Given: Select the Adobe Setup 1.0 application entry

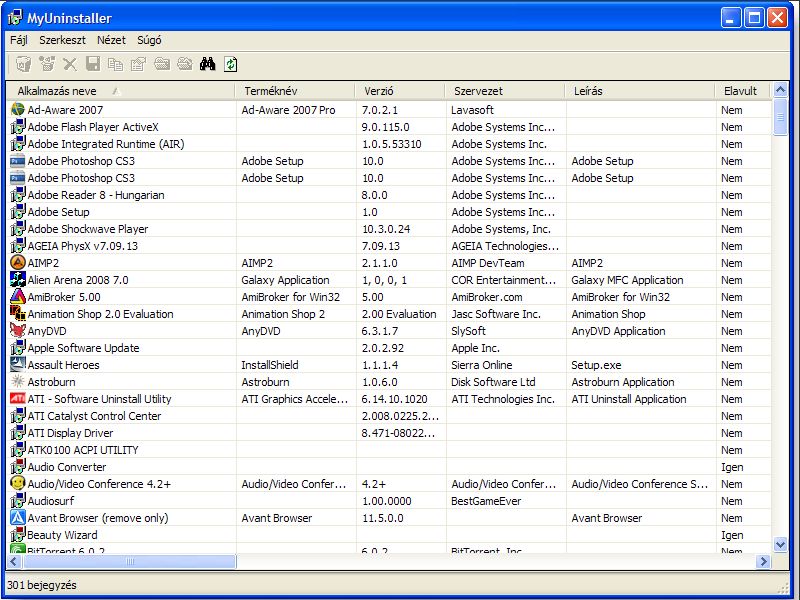Looking at the screenshot, I should pos(58,212).
